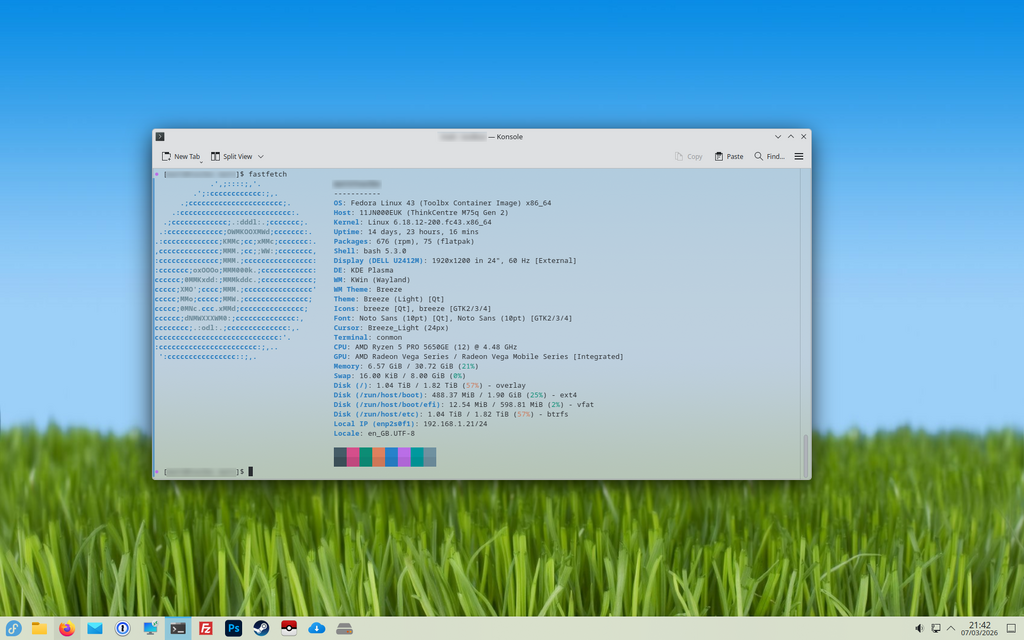The image size is (1024, 640).
Task: Select the Konsole terminal taskbar entry
Action: coord(178,628)
